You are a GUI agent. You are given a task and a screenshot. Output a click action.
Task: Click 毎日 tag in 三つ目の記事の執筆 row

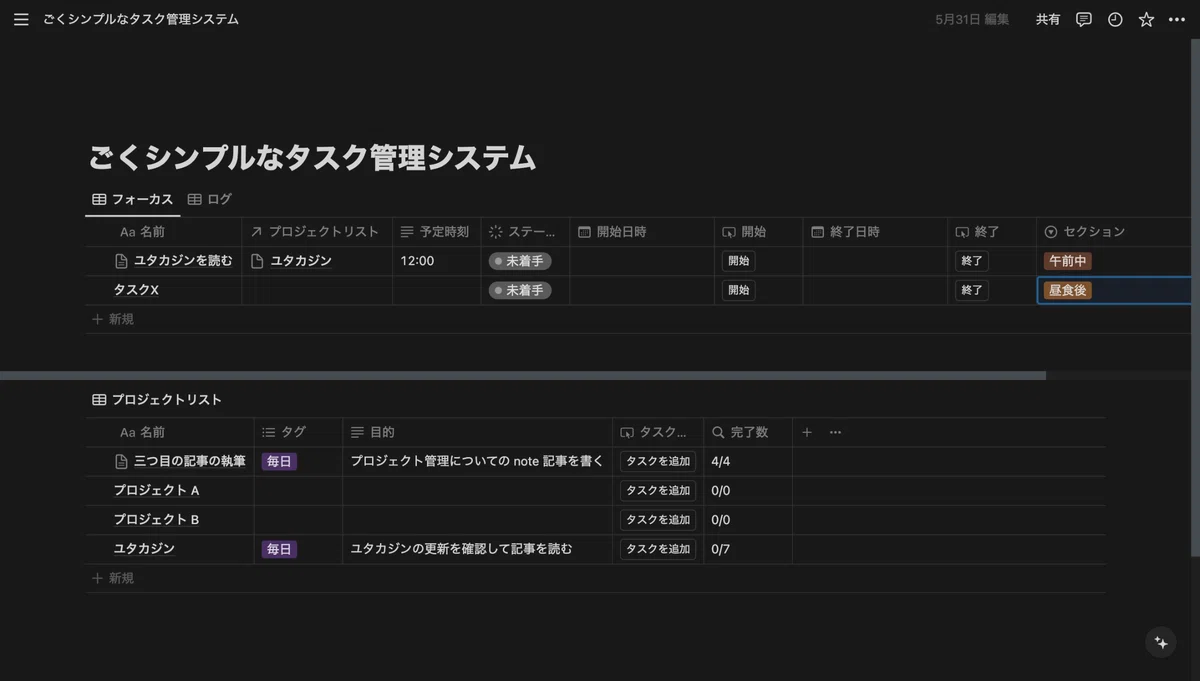tap(279, 462)
